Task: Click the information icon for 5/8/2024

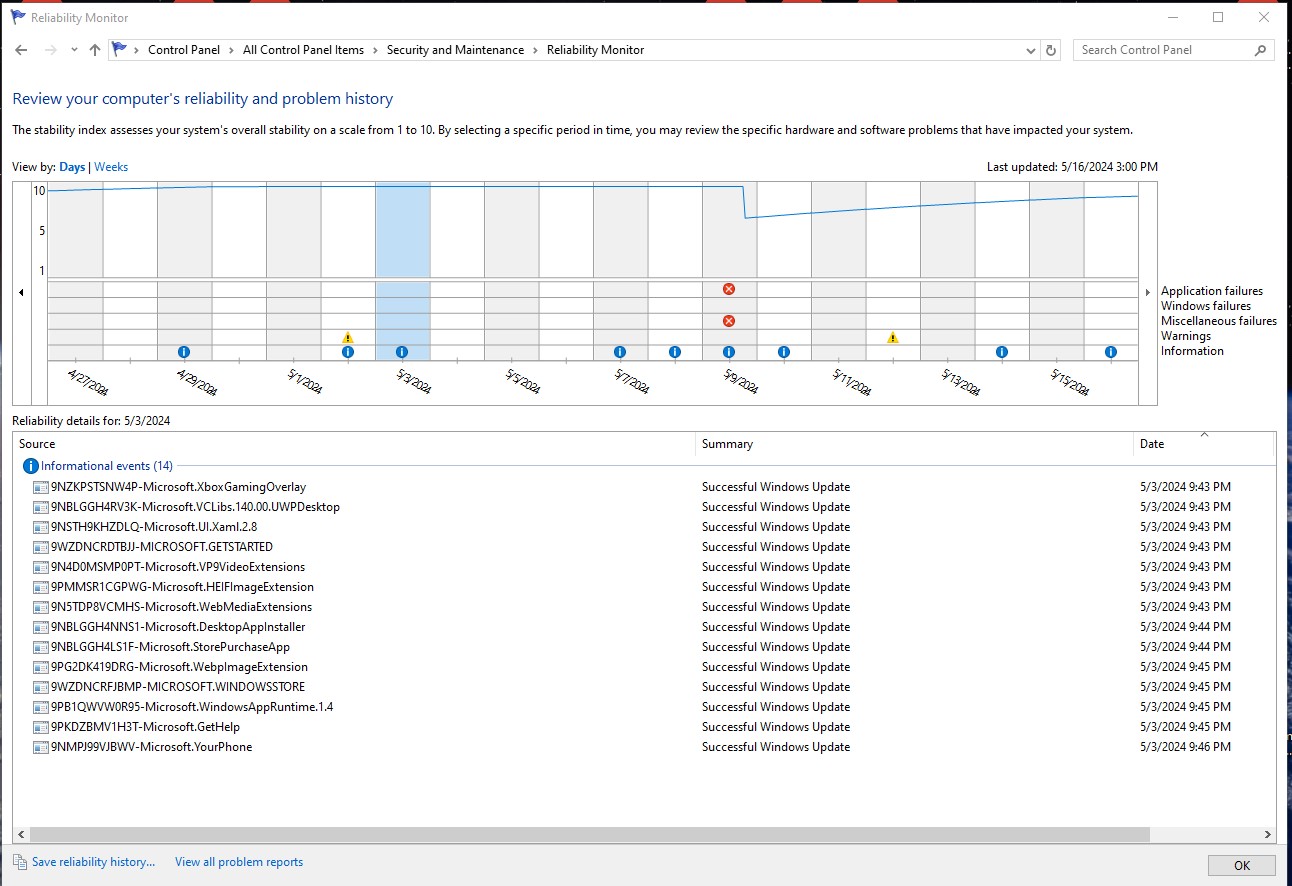Action: click(x=675, y=352)
